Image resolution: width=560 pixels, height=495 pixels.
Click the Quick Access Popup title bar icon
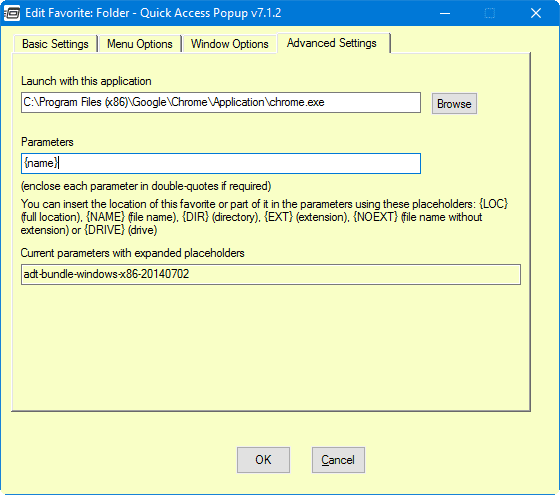coord(12,13)
